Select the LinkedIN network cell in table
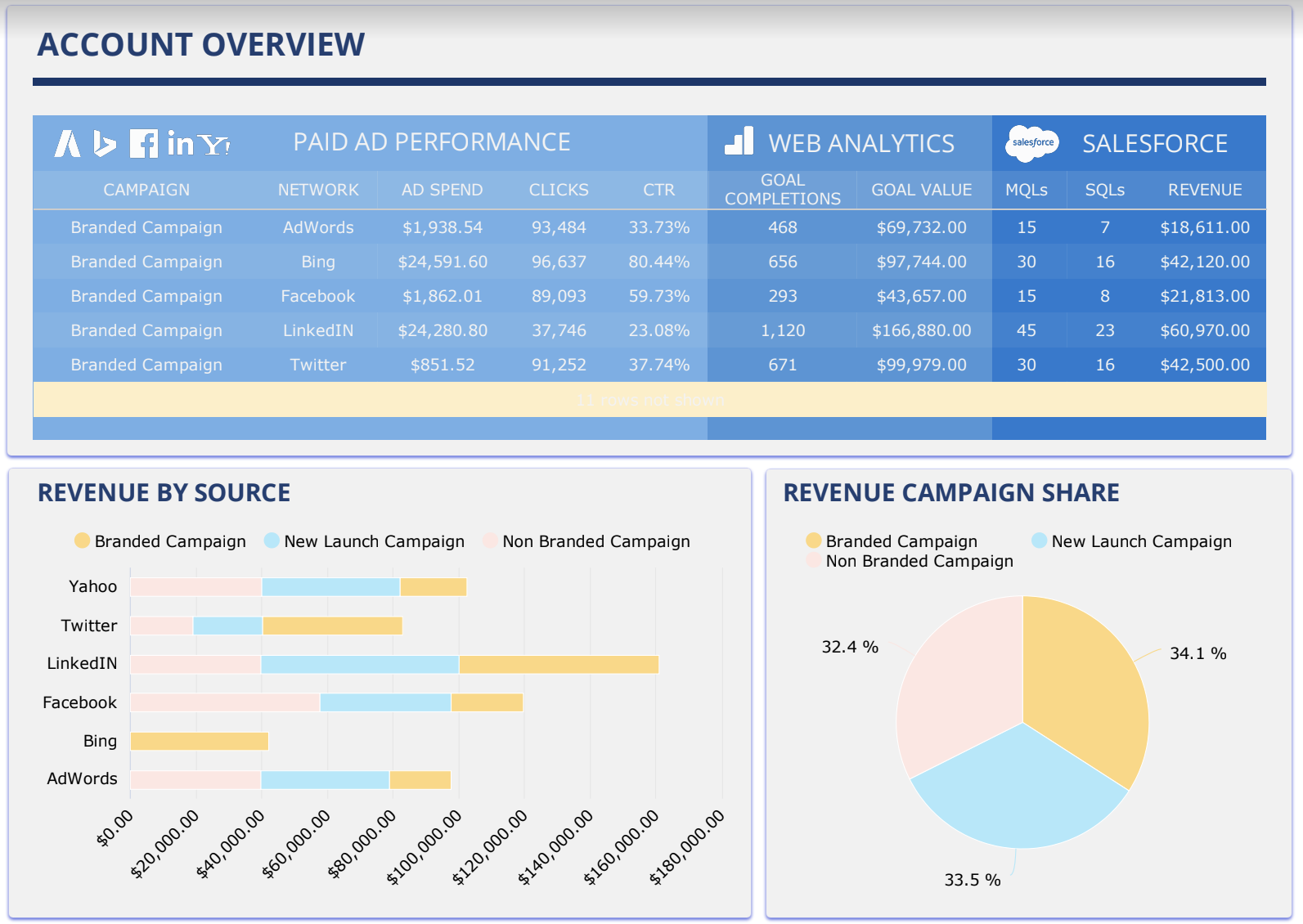The width and height of the screenshot is (1303, 924). (x=318, y=330)
